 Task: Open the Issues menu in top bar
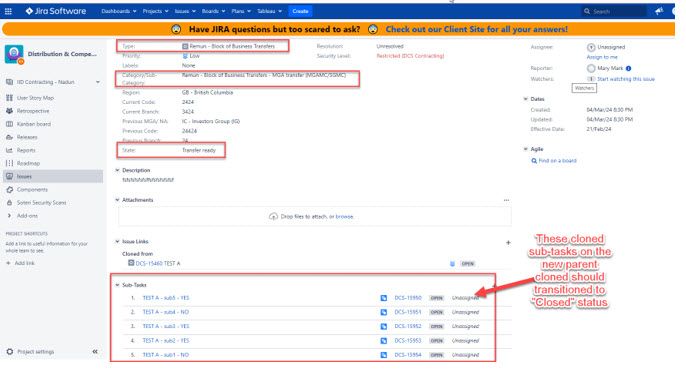coord(185,11)
